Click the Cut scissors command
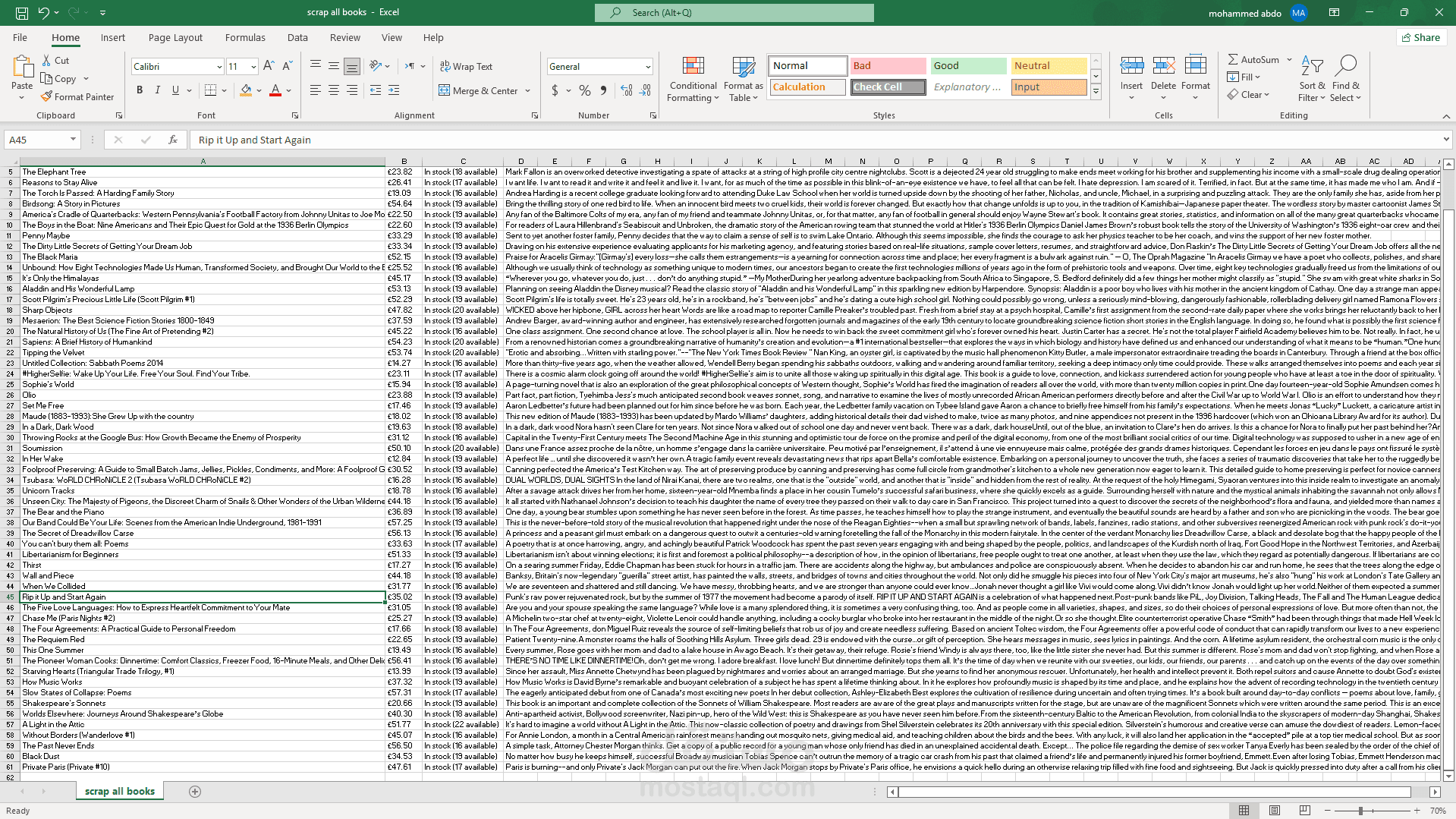Screen dimensions: 1456x819 (x=55, y=60)
